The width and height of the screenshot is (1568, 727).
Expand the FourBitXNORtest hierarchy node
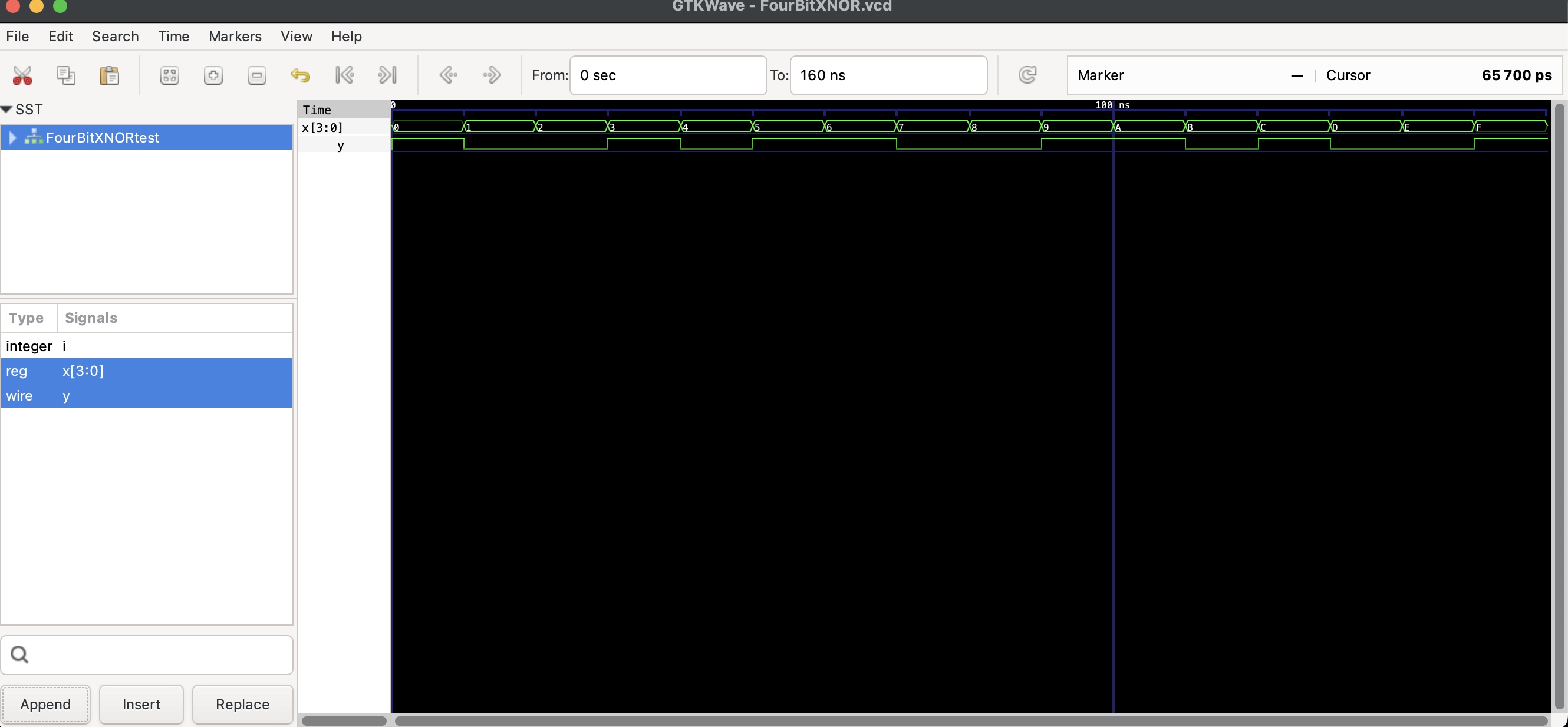12,137
